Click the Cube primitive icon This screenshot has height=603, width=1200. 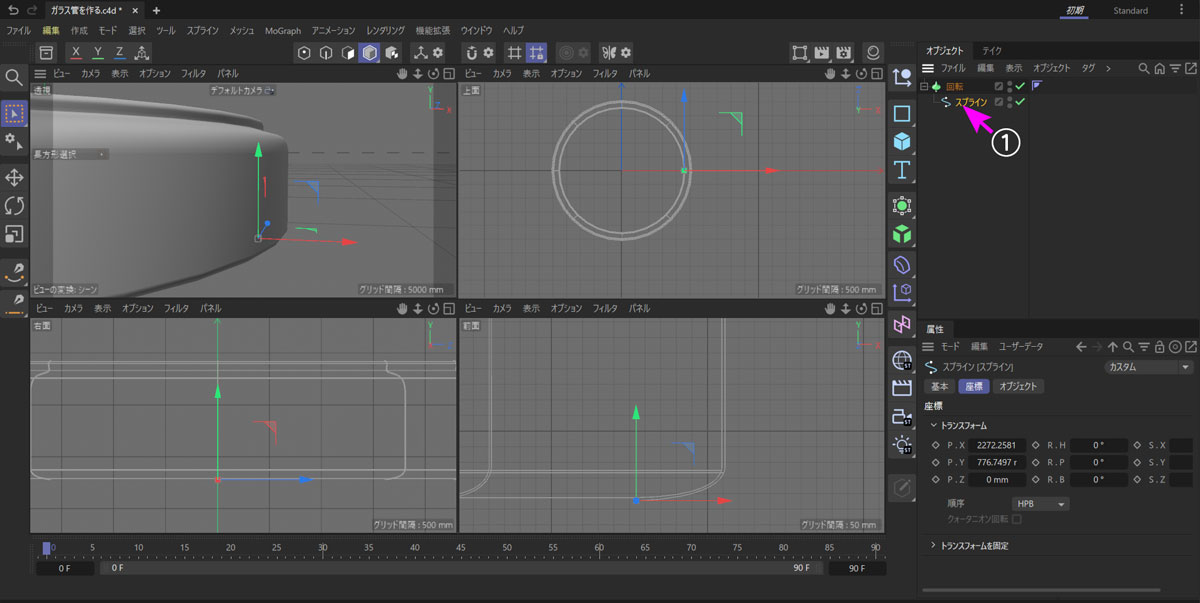[902, 141]
